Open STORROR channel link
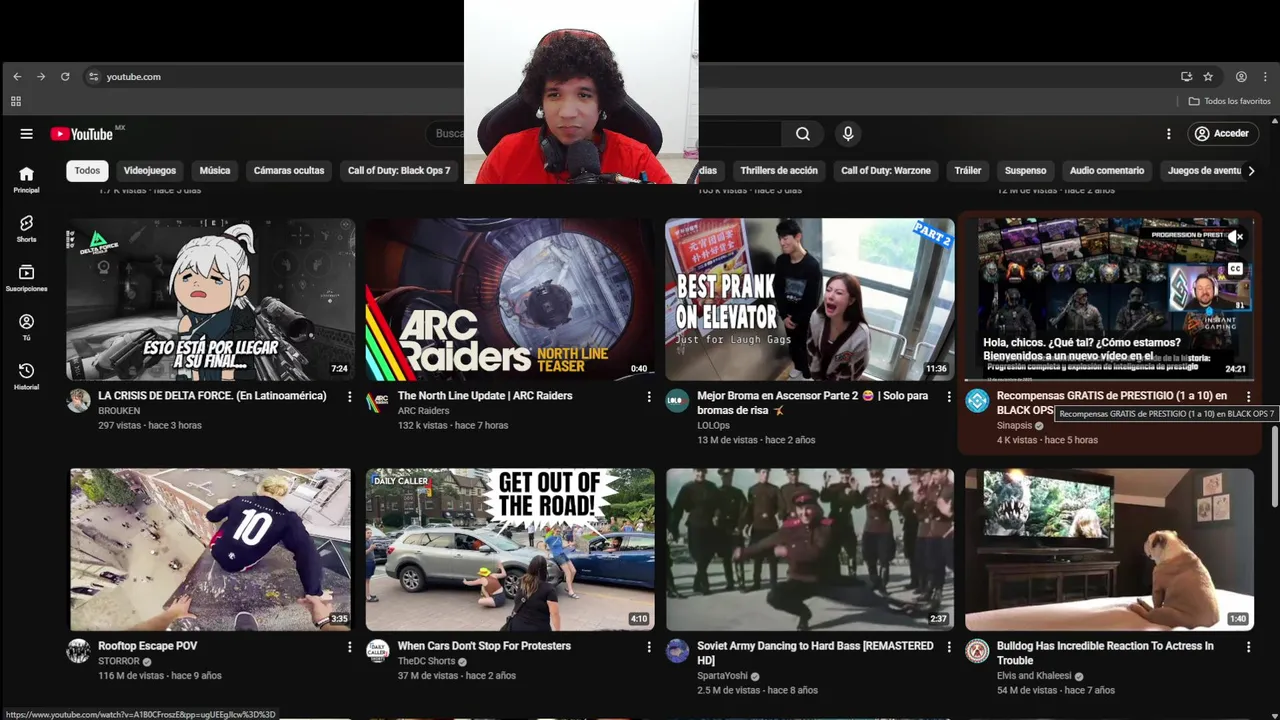Screen dimensions: 1280x720 click(119, 661)
